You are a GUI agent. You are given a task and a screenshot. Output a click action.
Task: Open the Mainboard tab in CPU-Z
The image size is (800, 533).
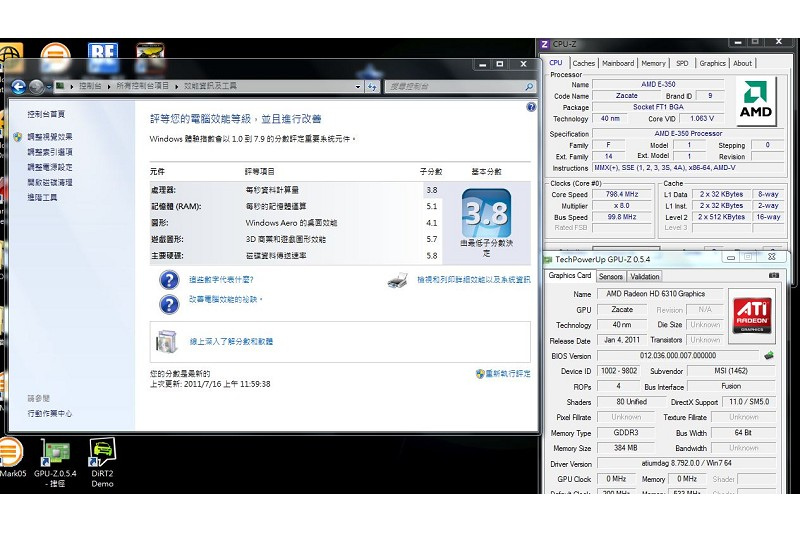coord(618,63)
